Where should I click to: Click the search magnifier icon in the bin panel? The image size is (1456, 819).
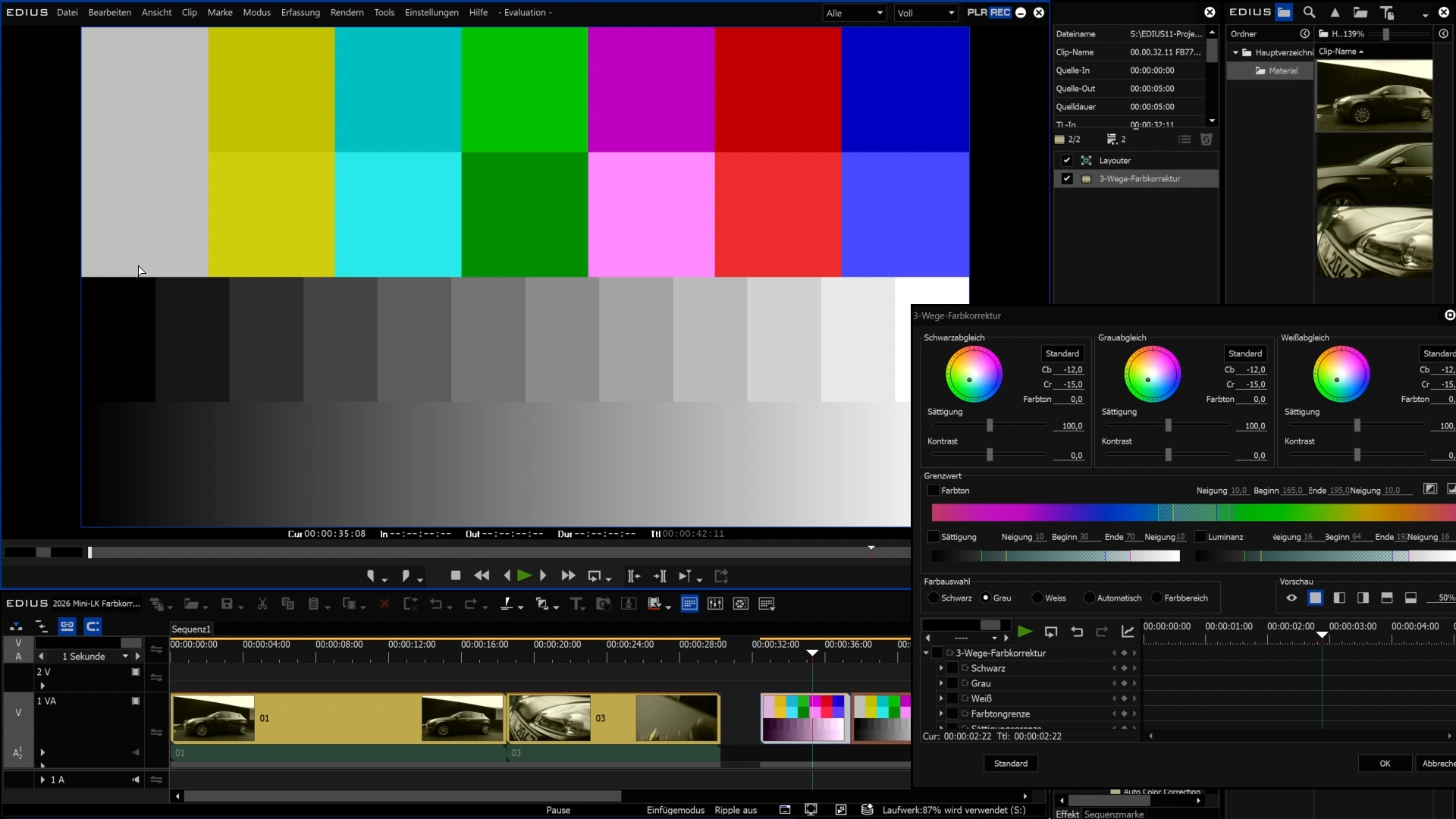(1309, 12)
